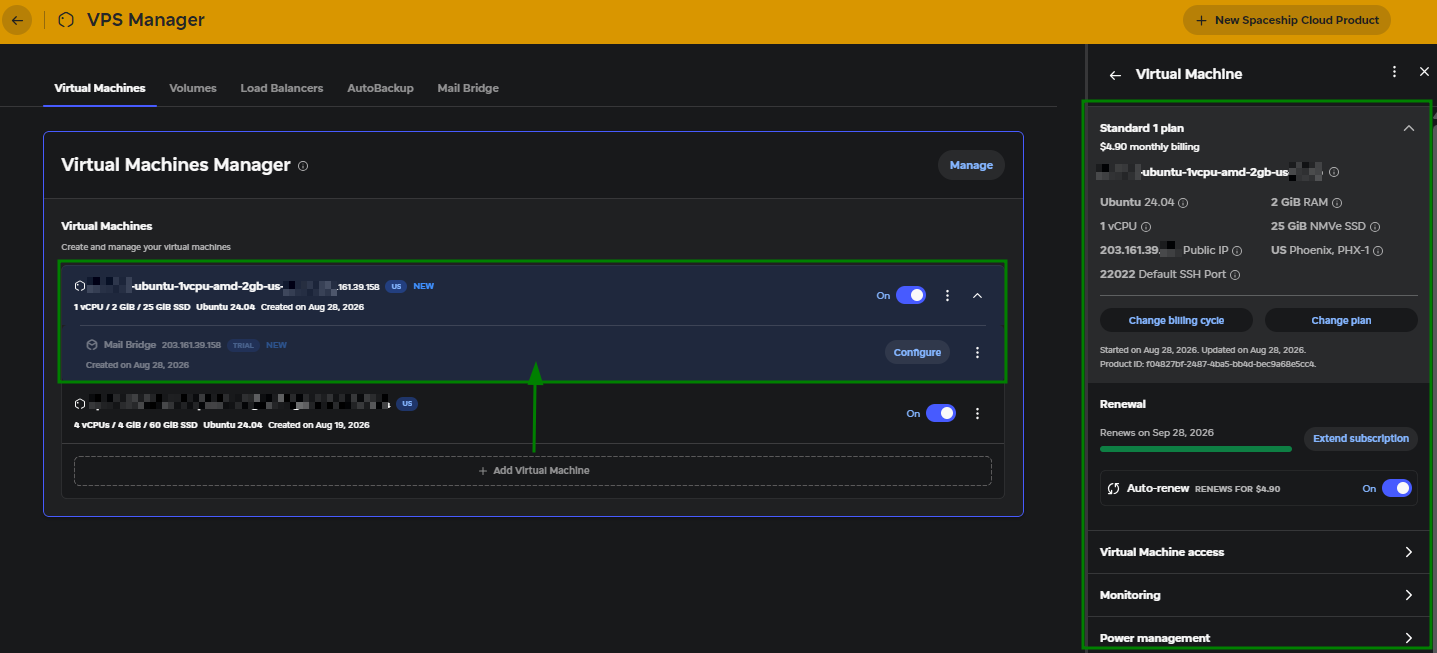Click the Change plan button
The width and height of the screenshot is (1437, 653).
1341,320
